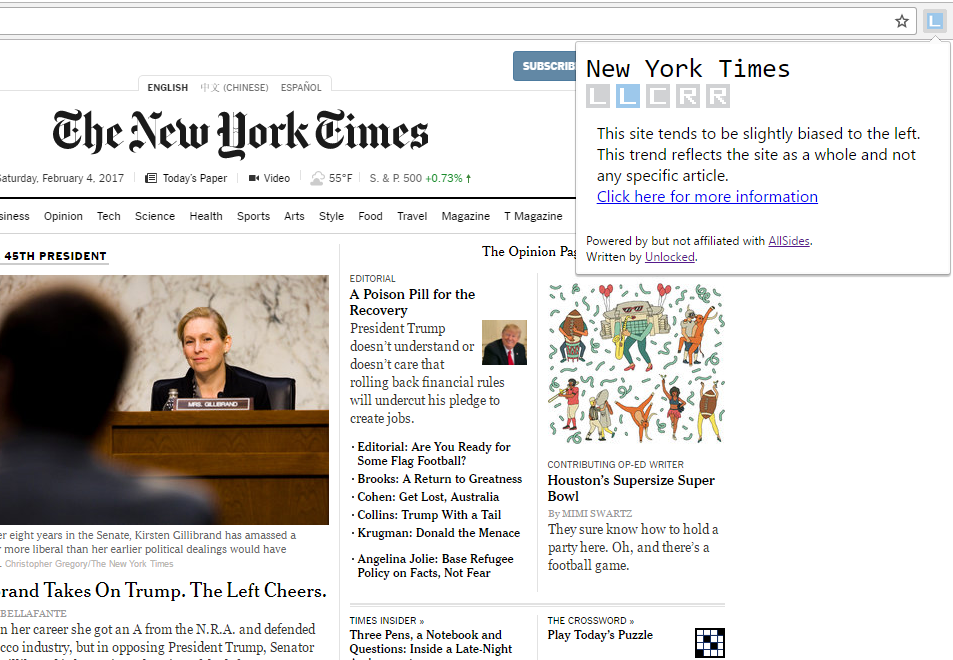
Task: Click the C center bias rating box
Action: (x=658, y=96)
